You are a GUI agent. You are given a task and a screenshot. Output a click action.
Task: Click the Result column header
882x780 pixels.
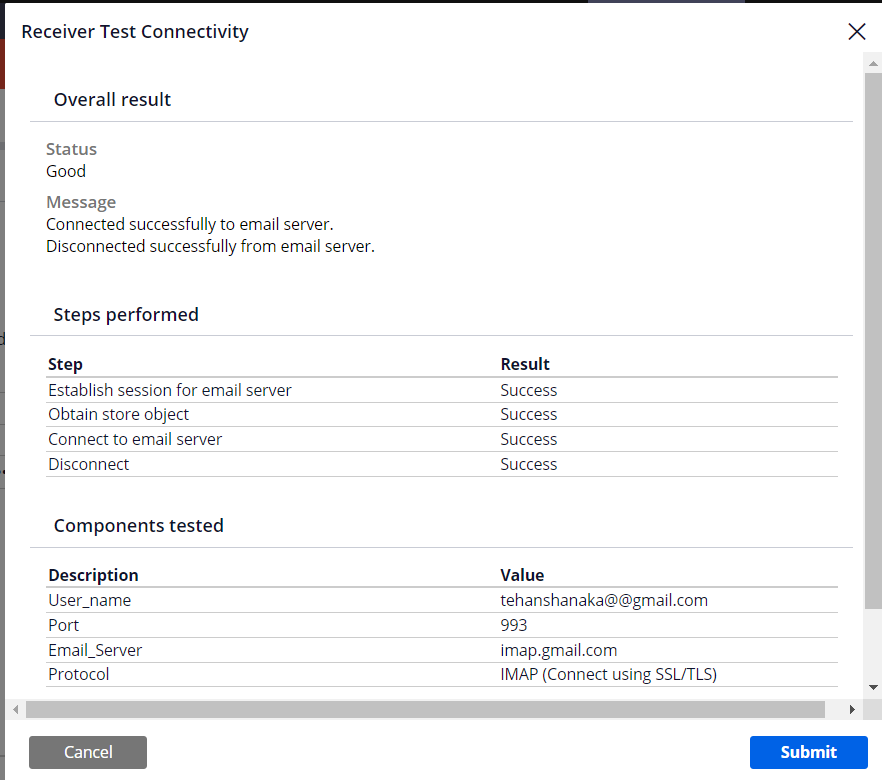(x=525, y=364)
